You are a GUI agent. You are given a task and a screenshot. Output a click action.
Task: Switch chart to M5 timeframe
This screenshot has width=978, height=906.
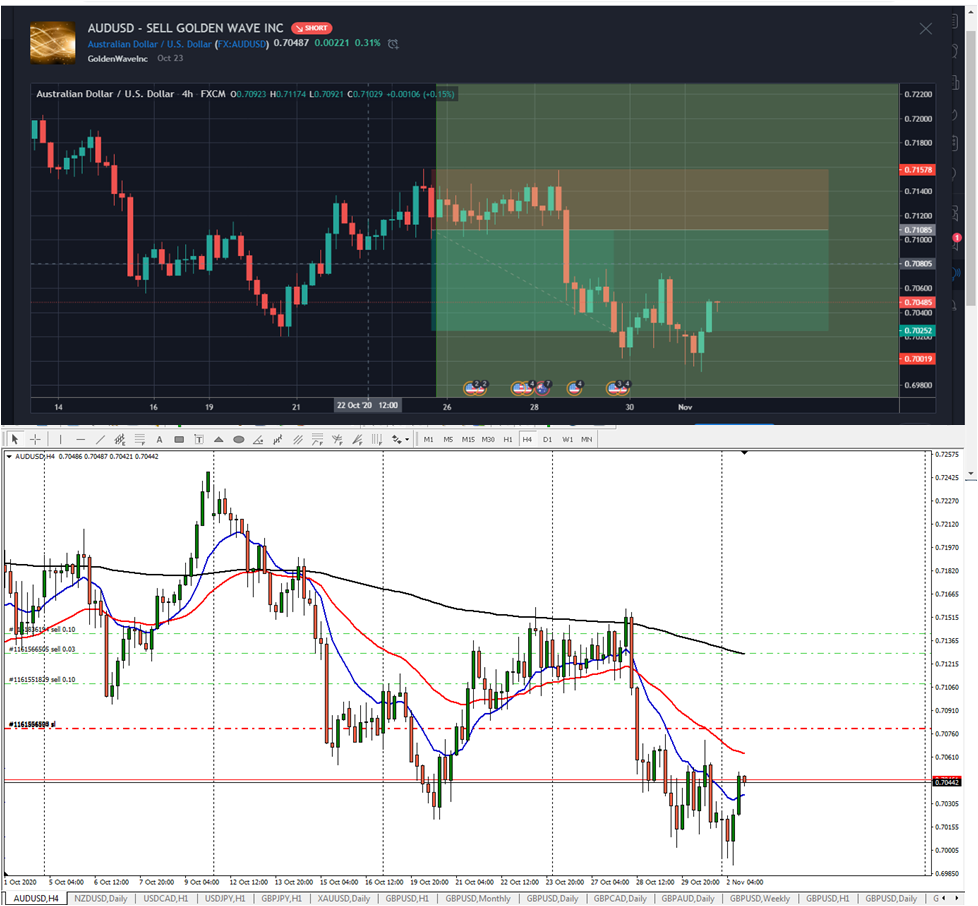448,439
